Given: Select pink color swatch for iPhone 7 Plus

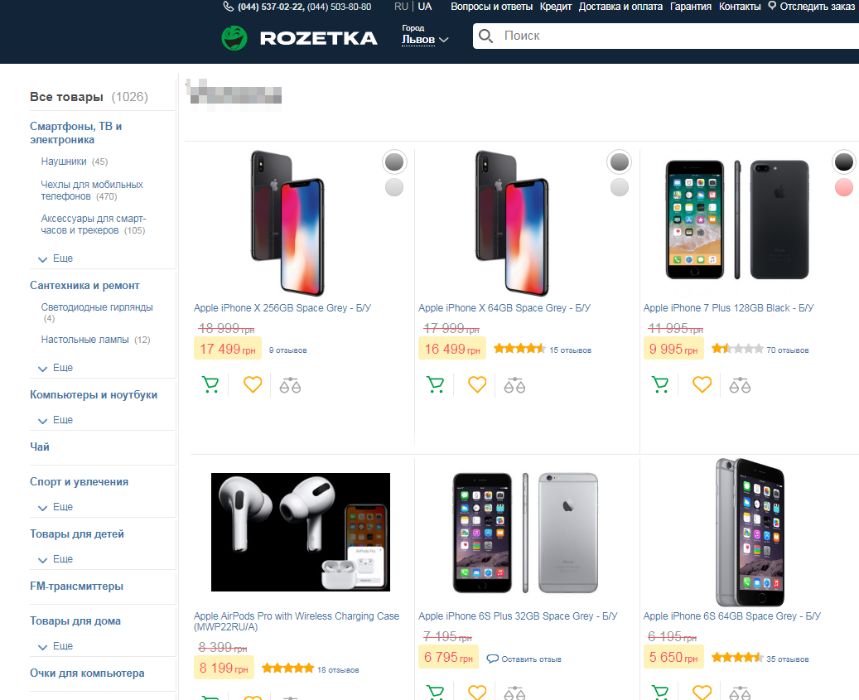Looking at the screenshot, I should coord(843,187).
